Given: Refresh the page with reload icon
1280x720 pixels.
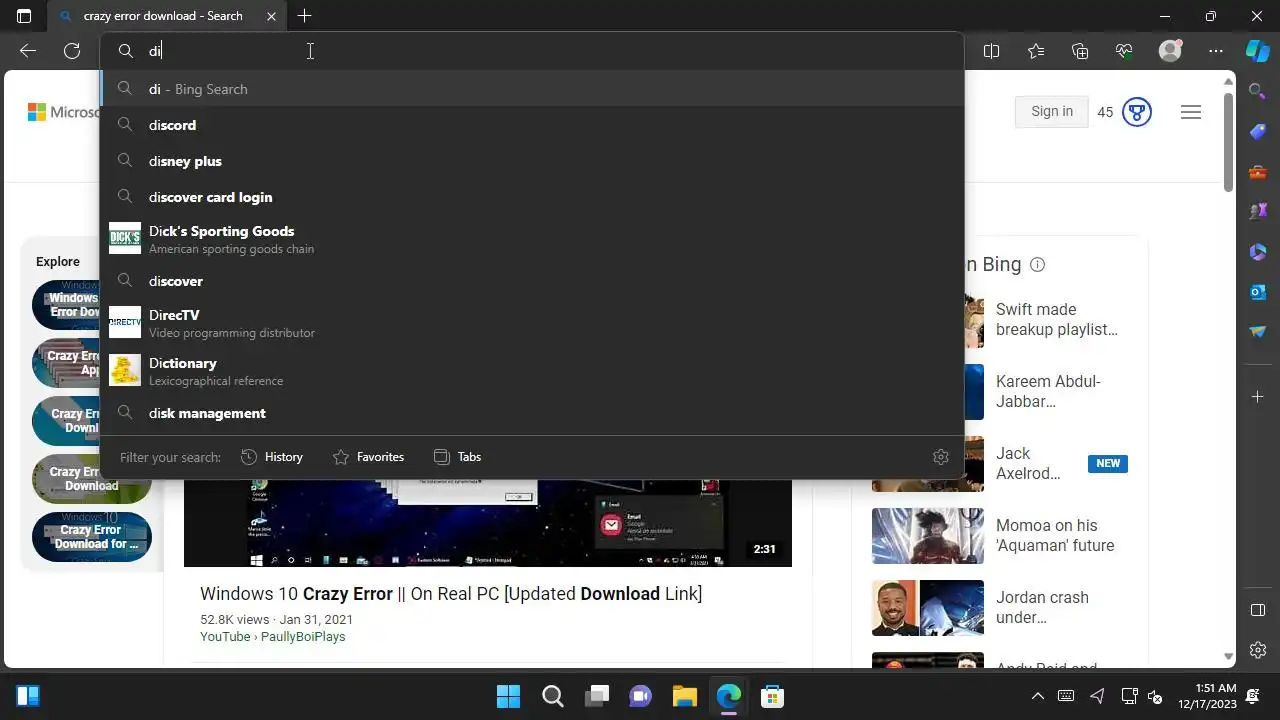Looking at the screenshot, I should point(72,51).
